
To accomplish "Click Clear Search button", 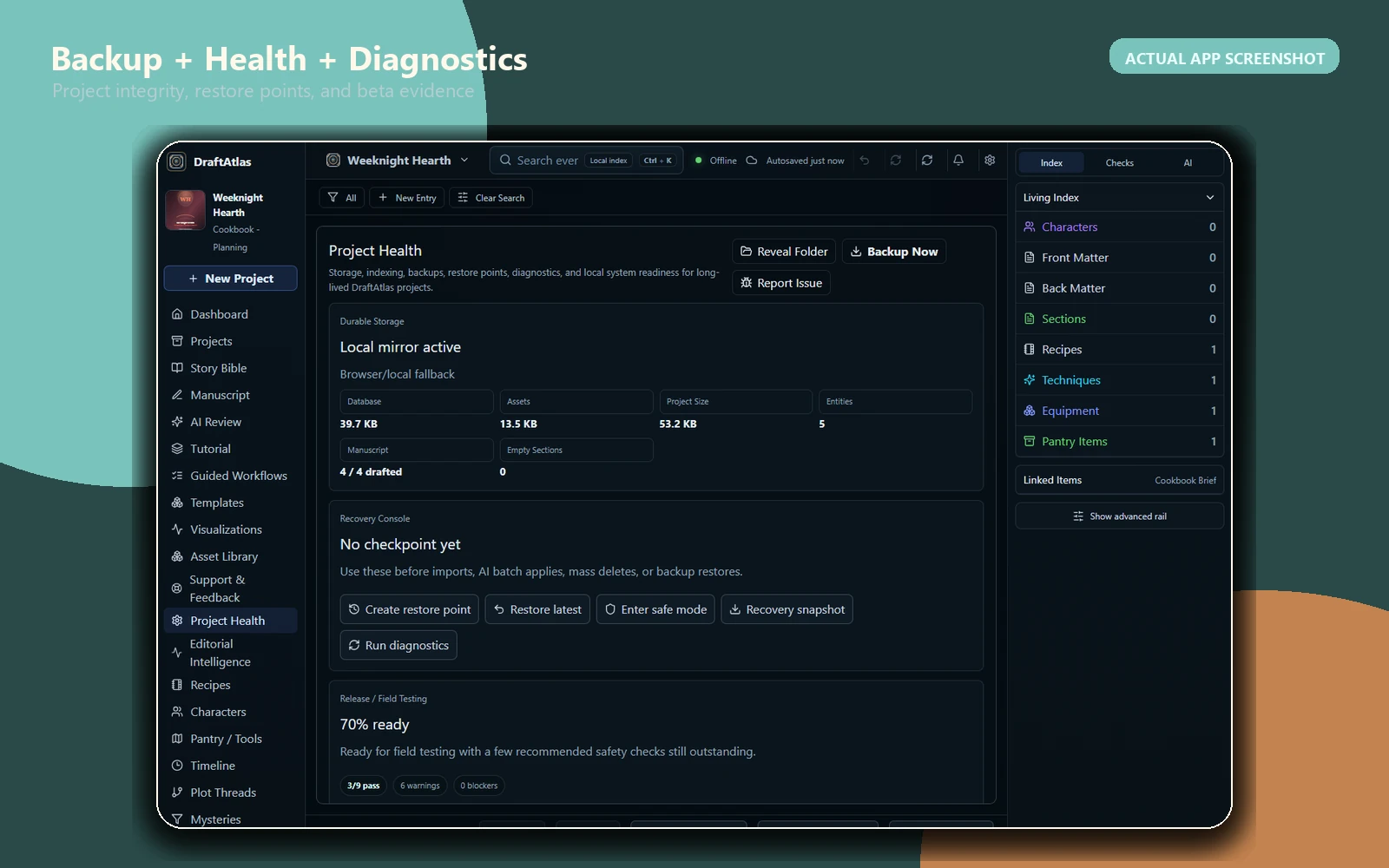I will coord(491,198).
